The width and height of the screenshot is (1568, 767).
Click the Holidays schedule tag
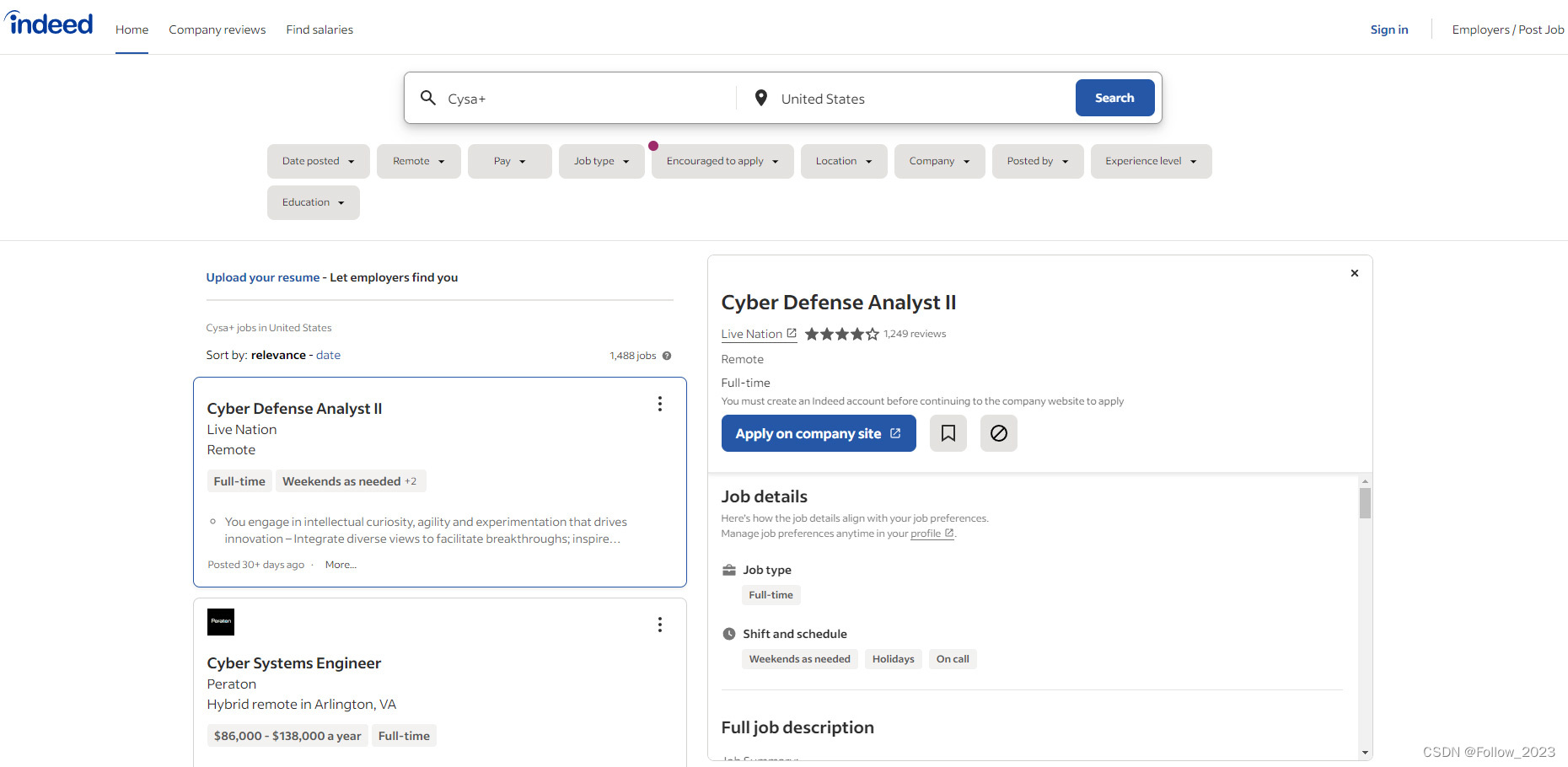coord(894,659)
